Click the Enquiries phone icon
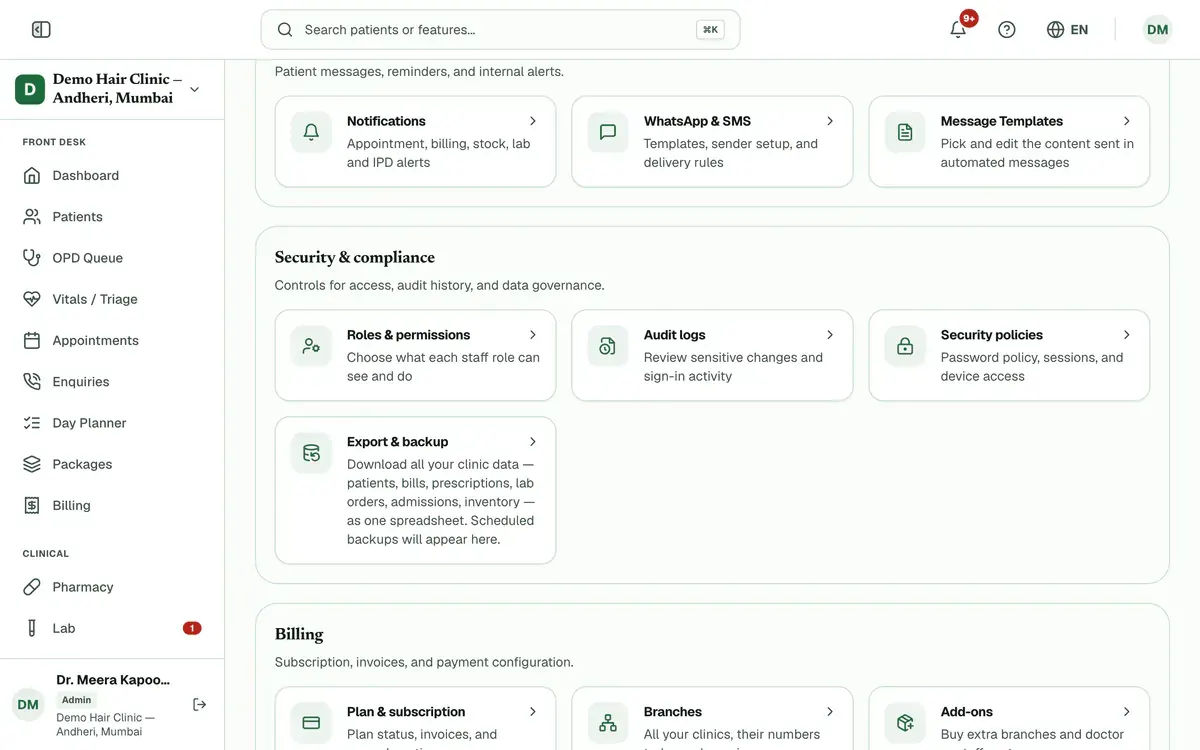Viewport: 1200px width, 750px height. coord(32,382)
